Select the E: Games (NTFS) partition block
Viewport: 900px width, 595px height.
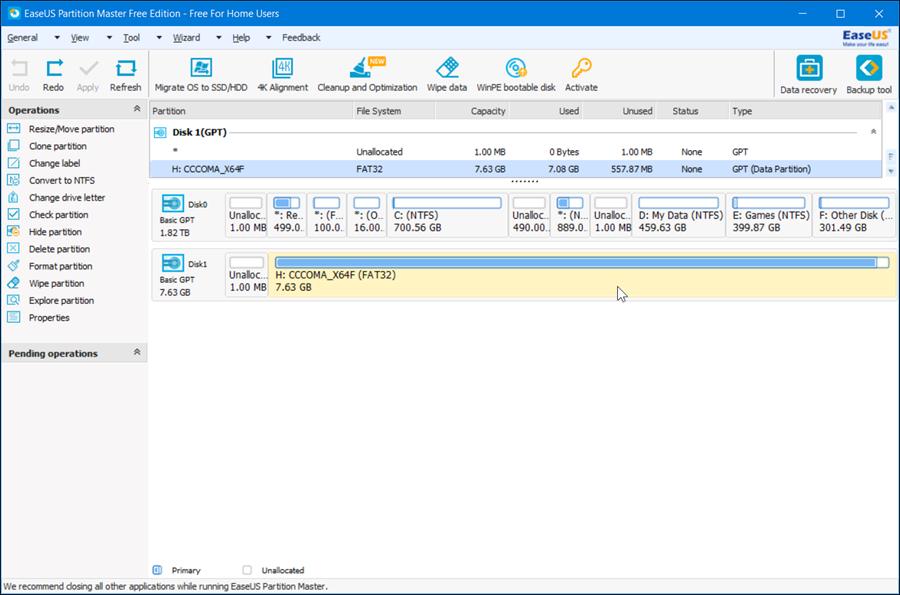(769, 215)
